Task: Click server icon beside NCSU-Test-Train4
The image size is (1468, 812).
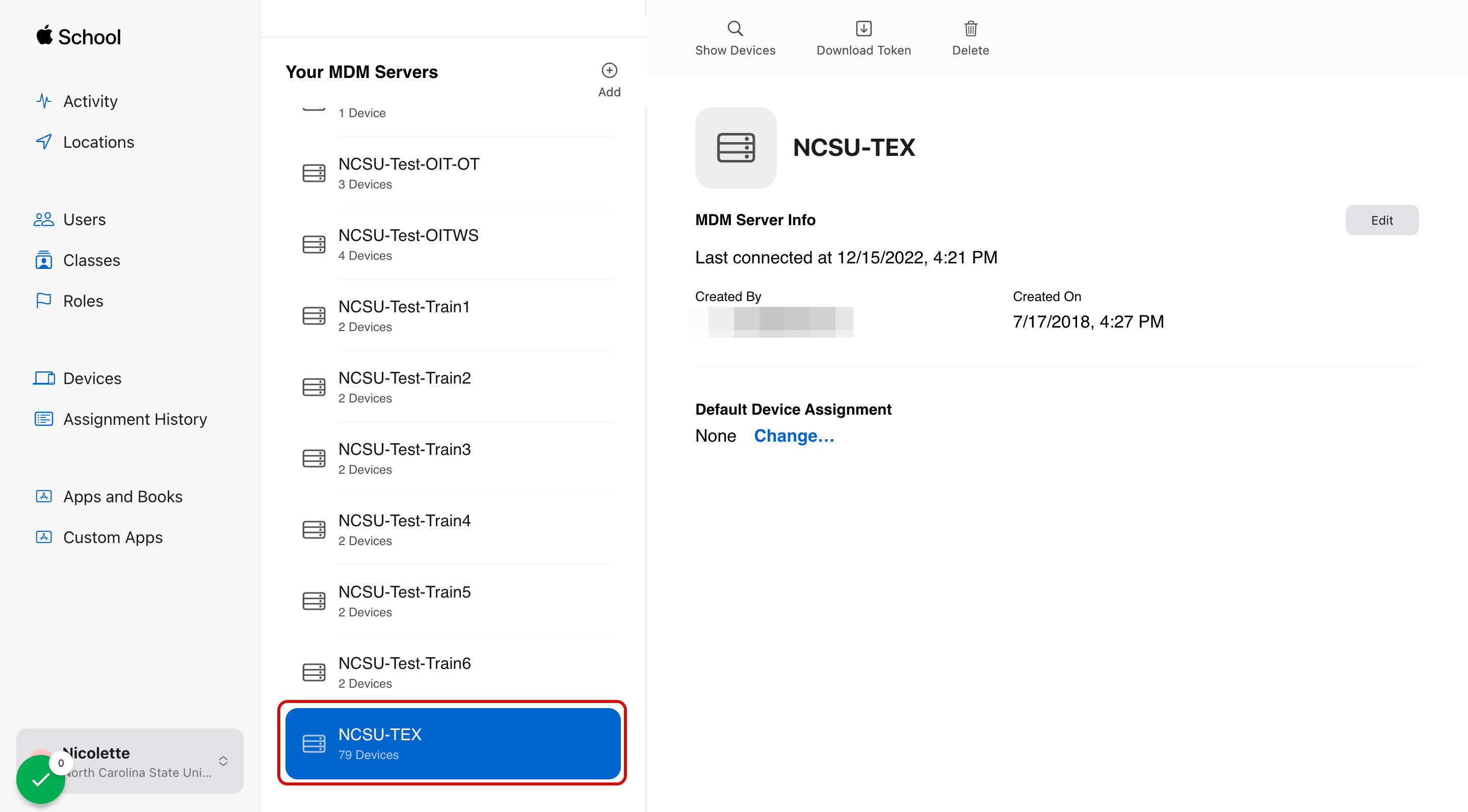Action: click(x=313, y=530)
